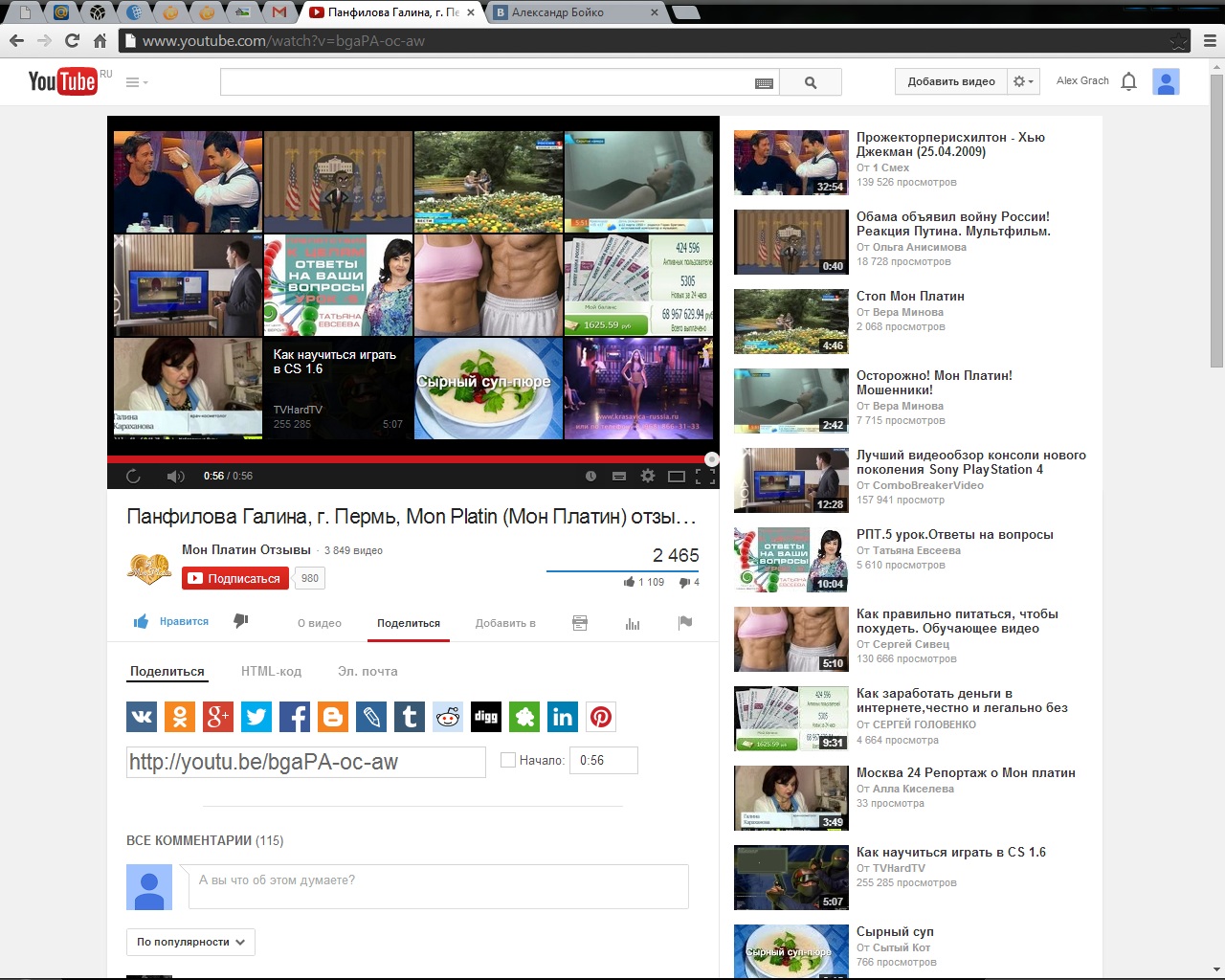Image resolution: width=1225 pixels, height=980 pixels.
Task: Open 'Стоп Мон Платин' suggested video
Action: (x=910, y=297)
